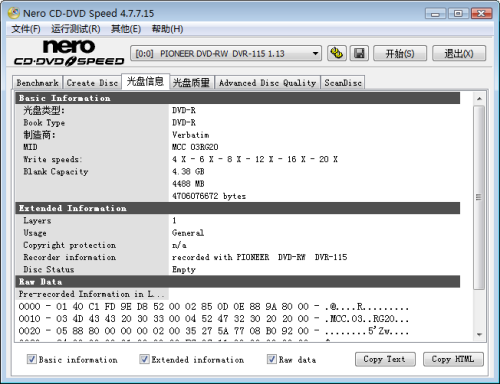Click the Raw Data section header

[x=237, y=282]
